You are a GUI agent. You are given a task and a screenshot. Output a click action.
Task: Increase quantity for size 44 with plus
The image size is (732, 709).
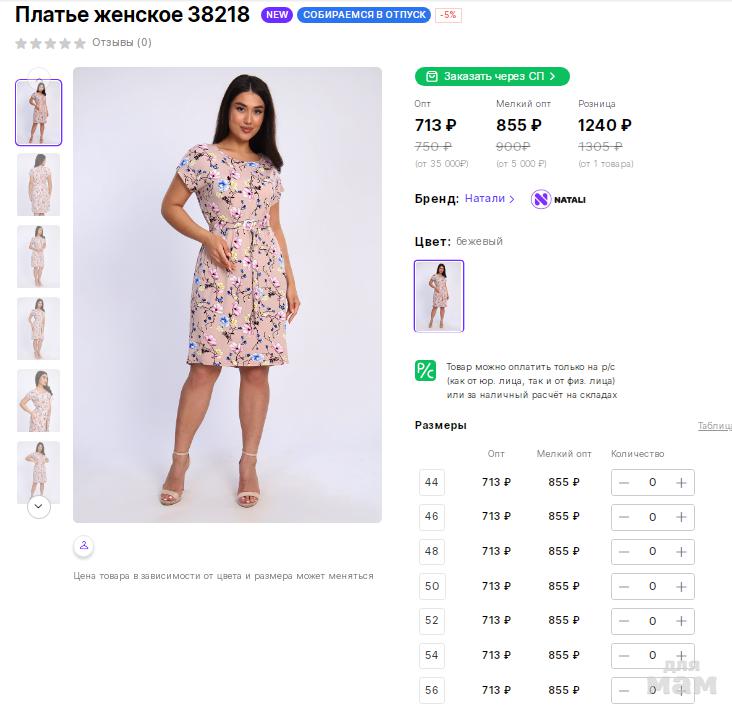pyautogui.click(x=681, y=483)
